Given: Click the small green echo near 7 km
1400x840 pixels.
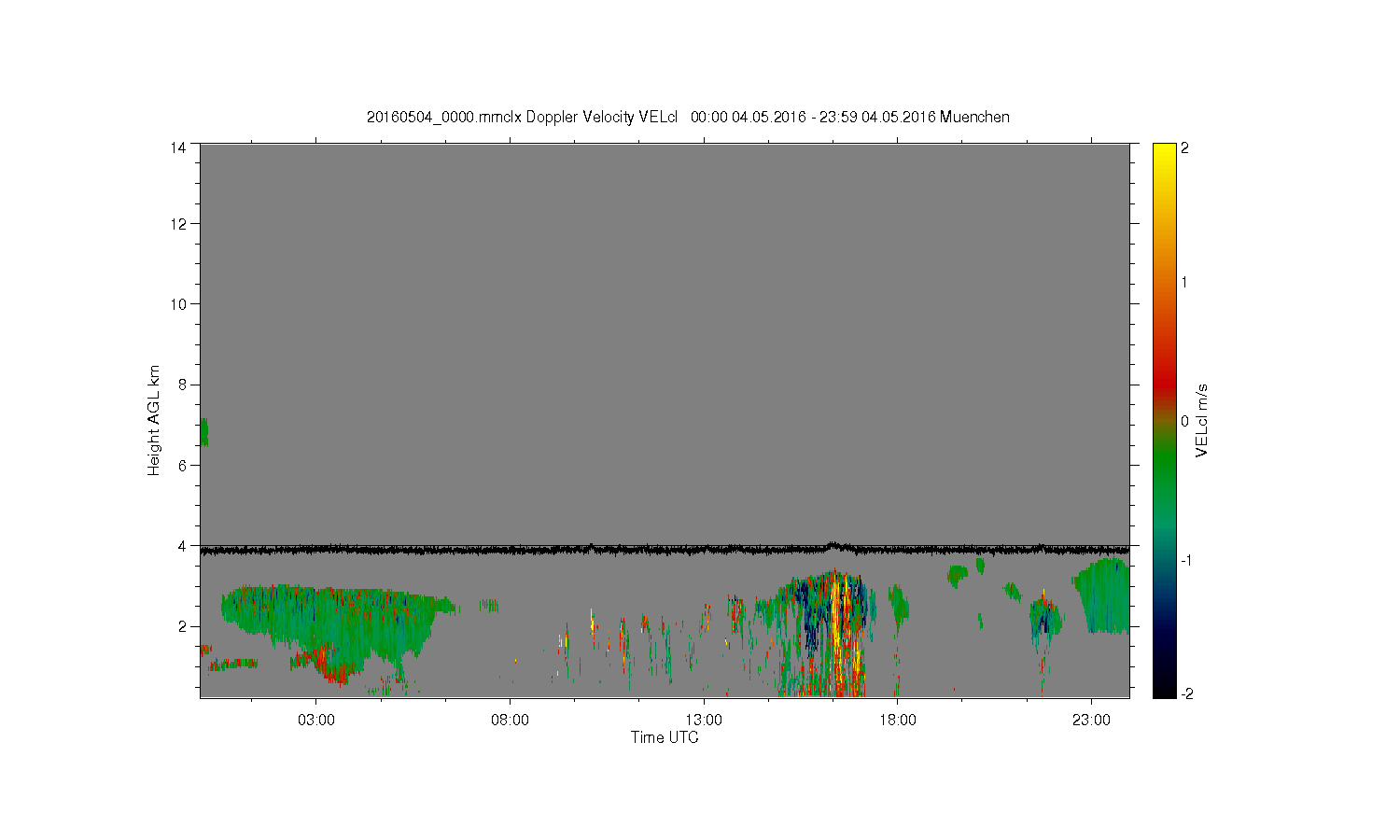Looking at the screenshot, I should tap(204, 432).
